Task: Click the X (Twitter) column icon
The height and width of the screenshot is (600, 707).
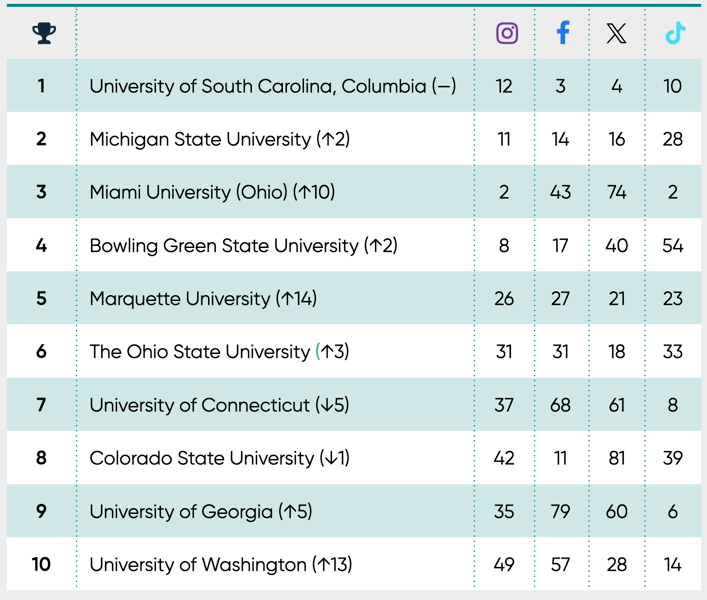Action: (616, 33)
